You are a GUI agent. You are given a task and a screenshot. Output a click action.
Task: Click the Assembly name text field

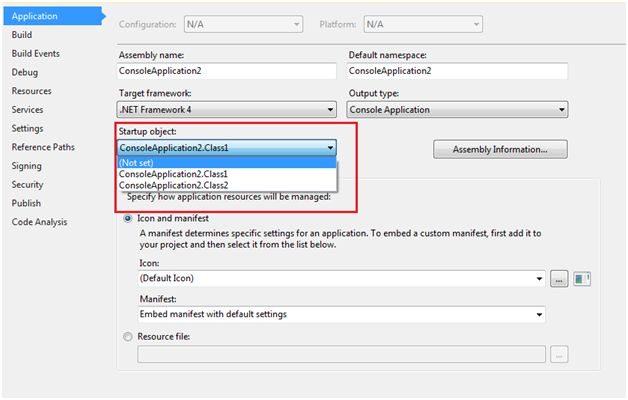coord(227,72)
